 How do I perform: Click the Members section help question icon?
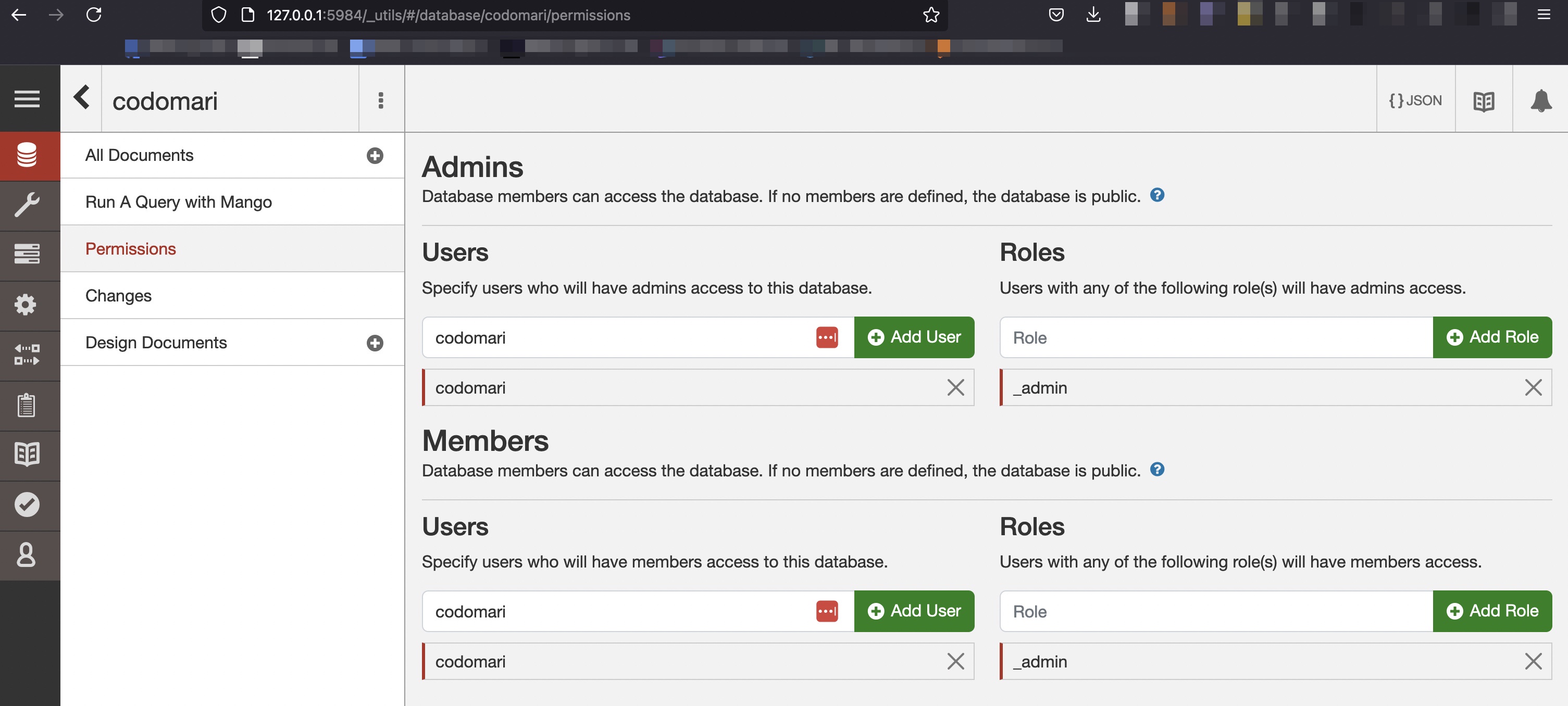click(x=1157, y=469)
